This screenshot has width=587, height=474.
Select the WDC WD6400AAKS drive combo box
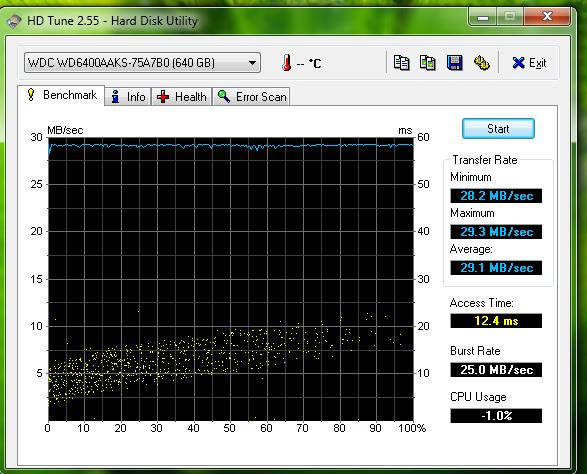(x=142, y=63)
